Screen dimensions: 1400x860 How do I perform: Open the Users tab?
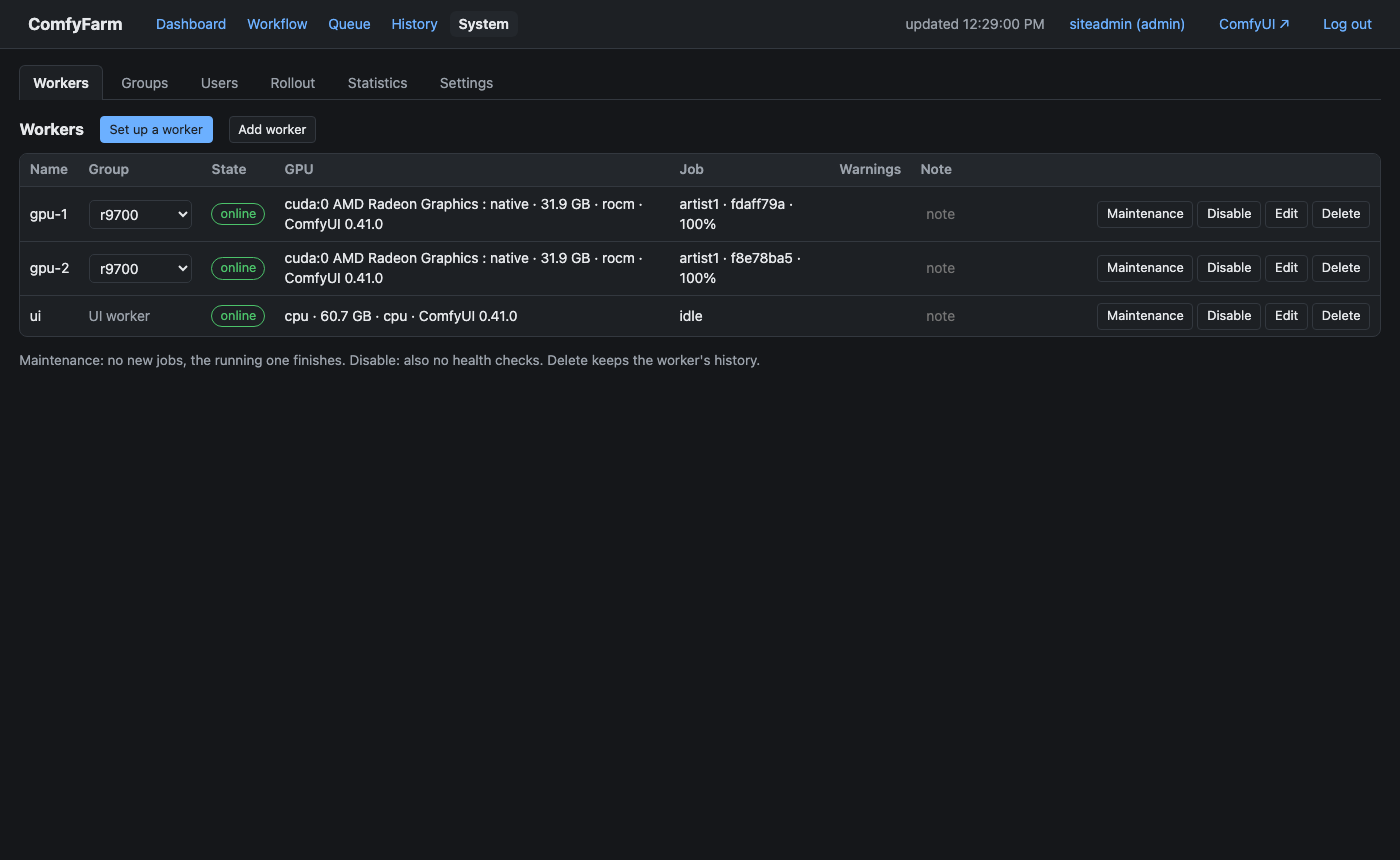tap(219, 83)
